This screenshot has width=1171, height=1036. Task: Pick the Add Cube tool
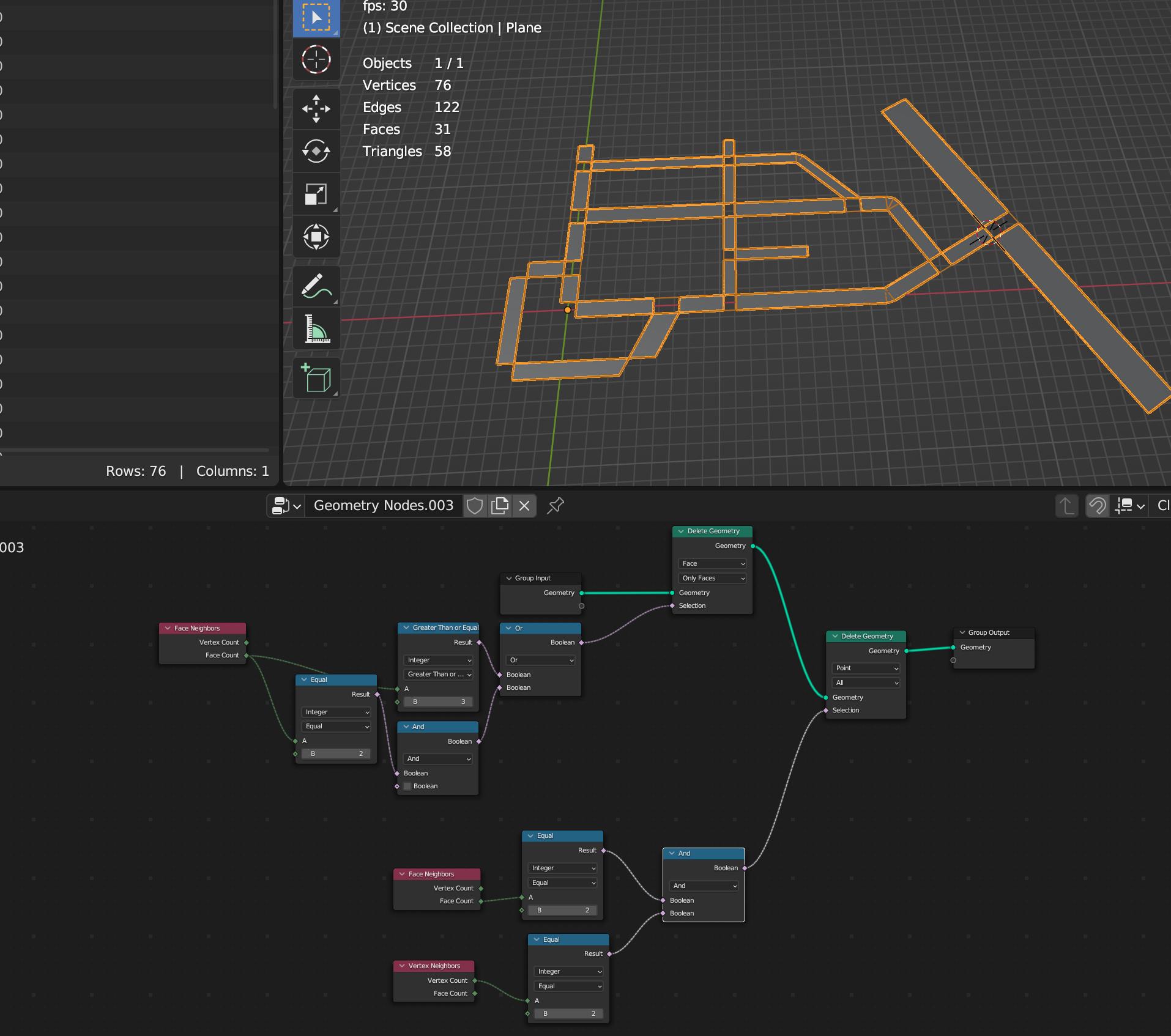316,378
